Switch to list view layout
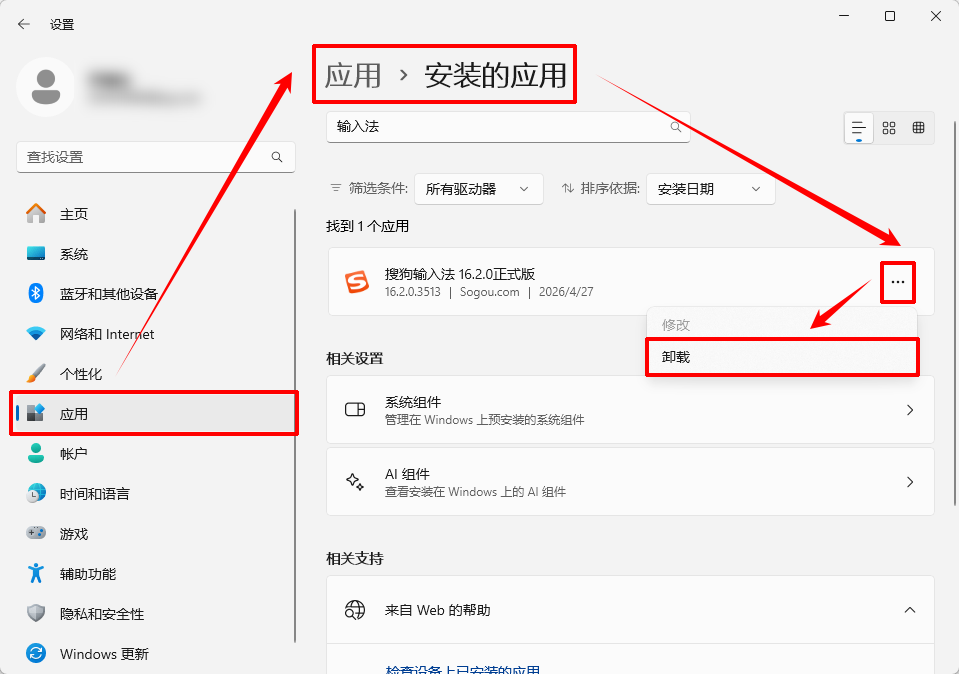 click(859, 128)
